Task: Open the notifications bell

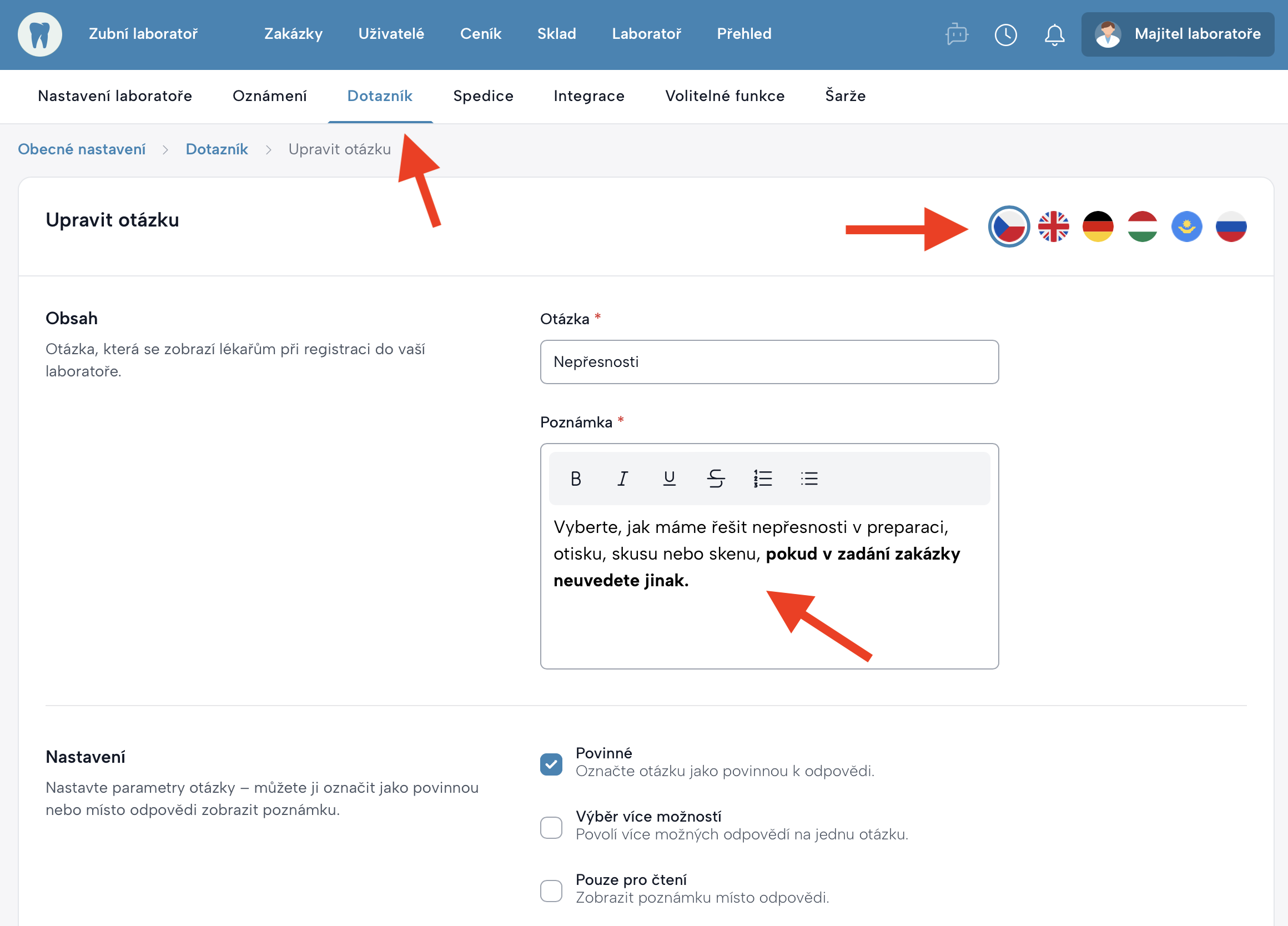Action: [1054, 34]
